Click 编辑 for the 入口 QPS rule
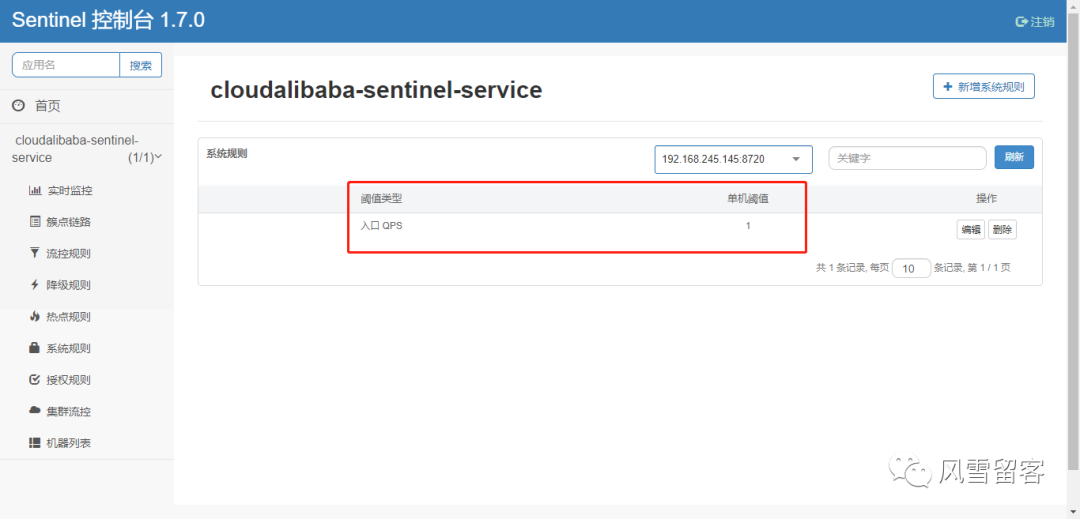1080x519 pixels. (x=970, y=230)
